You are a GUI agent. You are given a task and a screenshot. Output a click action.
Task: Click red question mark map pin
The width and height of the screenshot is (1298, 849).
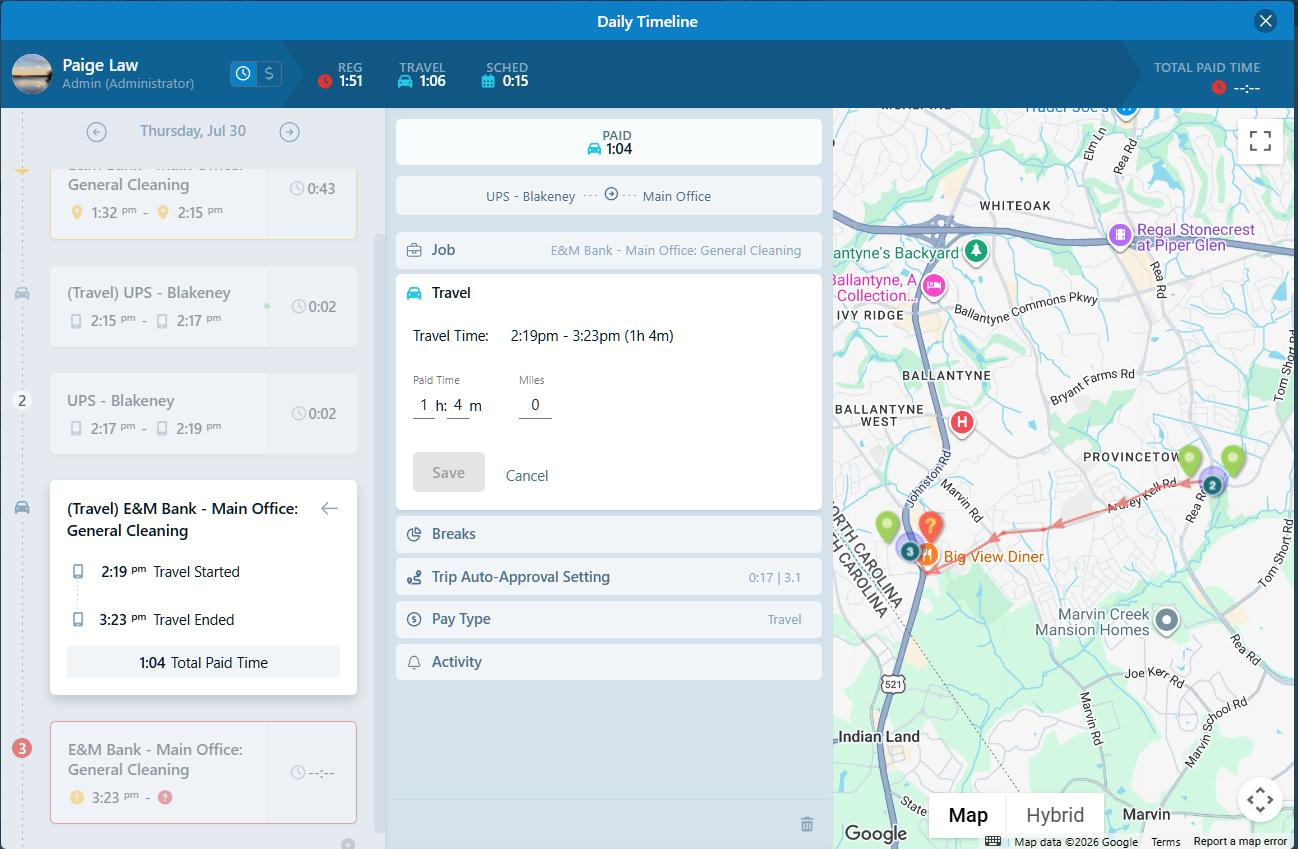tap(930, 528)
